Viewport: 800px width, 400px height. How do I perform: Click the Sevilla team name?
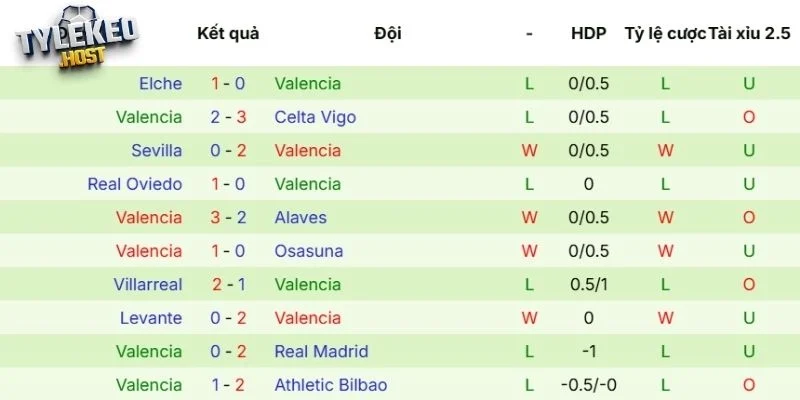click(156, 151)
